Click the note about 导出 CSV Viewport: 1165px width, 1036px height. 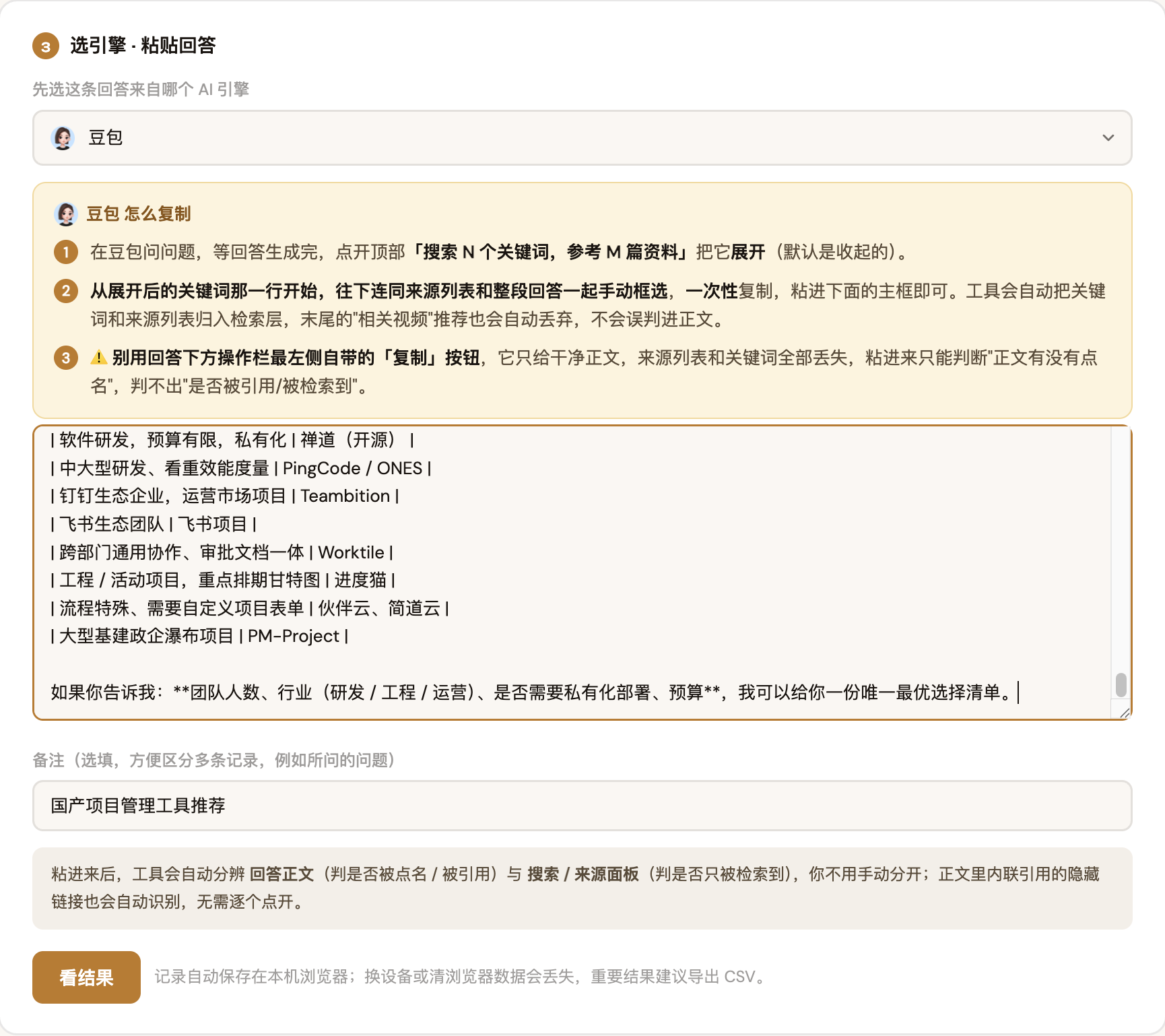tap(463, 977)
